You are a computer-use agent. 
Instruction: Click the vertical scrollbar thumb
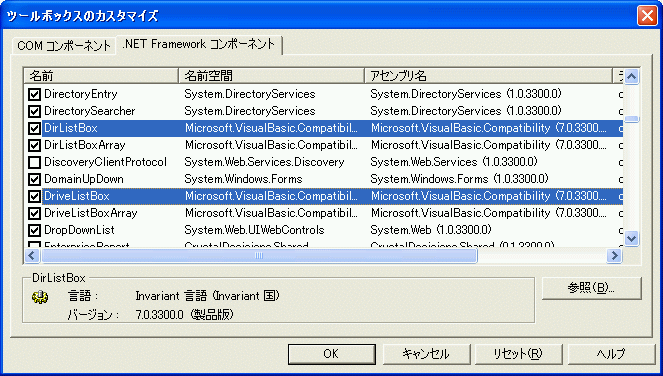pos(631,119)
